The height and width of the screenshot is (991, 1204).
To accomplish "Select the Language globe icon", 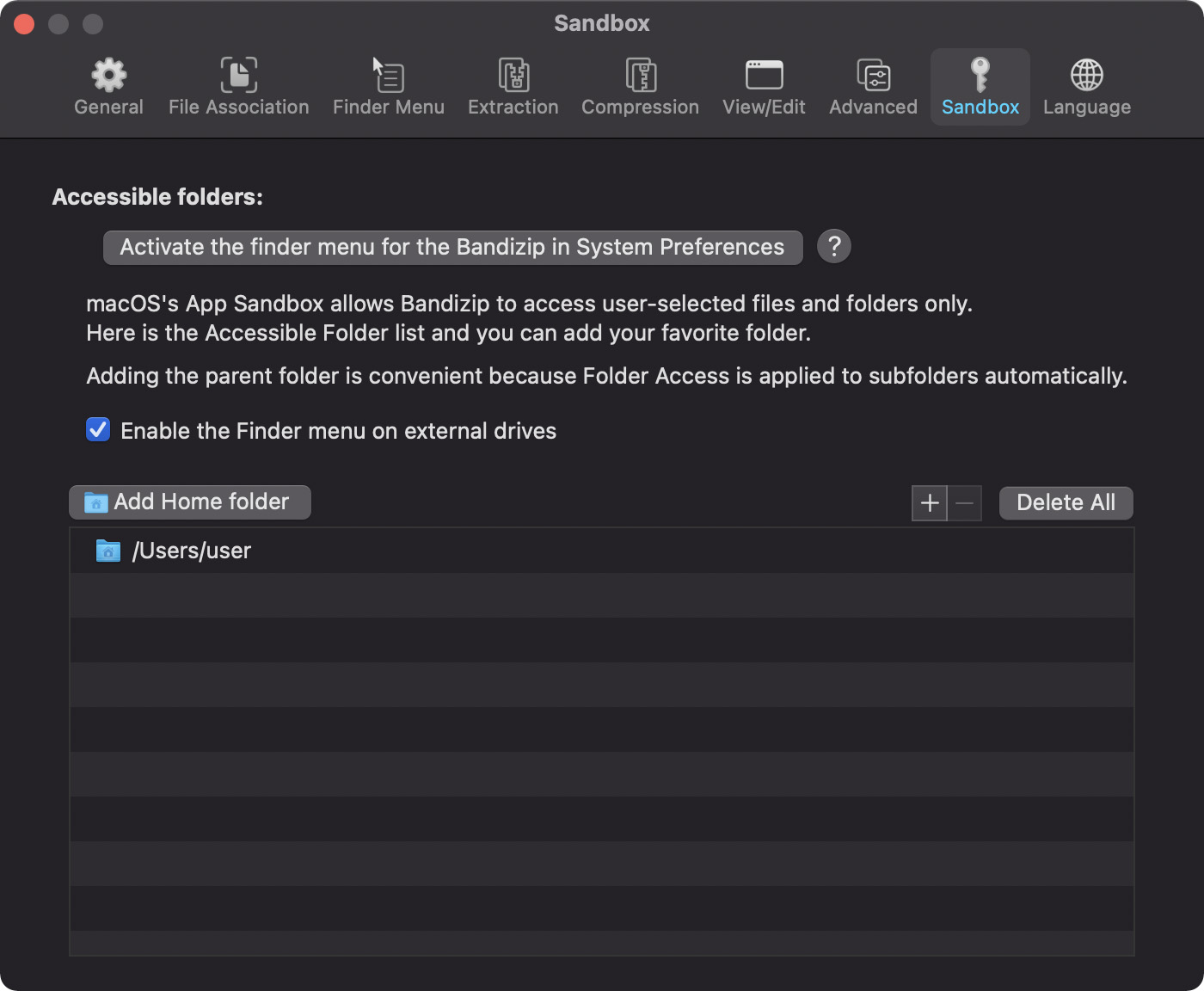I will point(1086,76).
